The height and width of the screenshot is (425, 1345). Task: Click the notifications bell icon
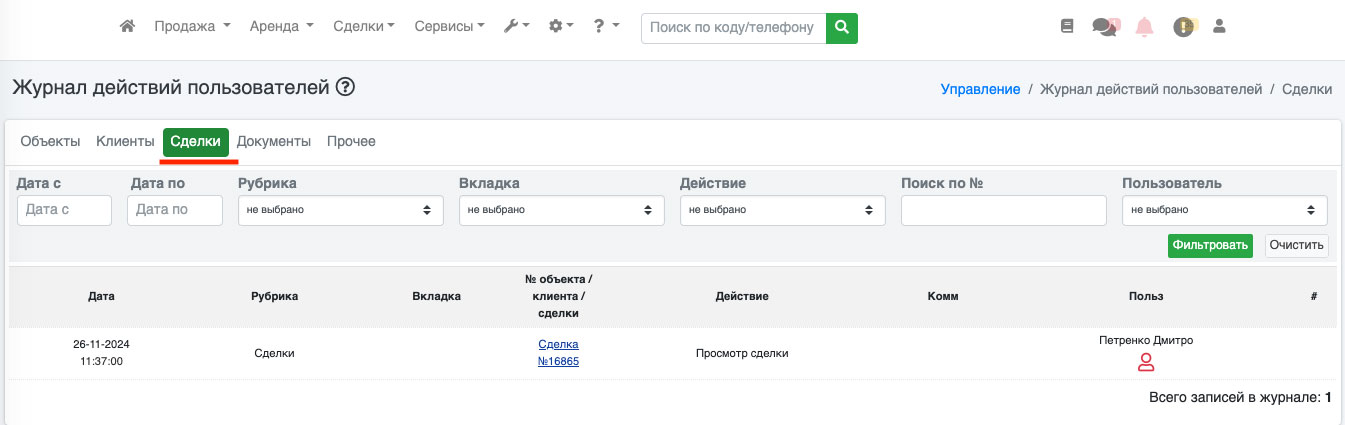click(1145, 27)
